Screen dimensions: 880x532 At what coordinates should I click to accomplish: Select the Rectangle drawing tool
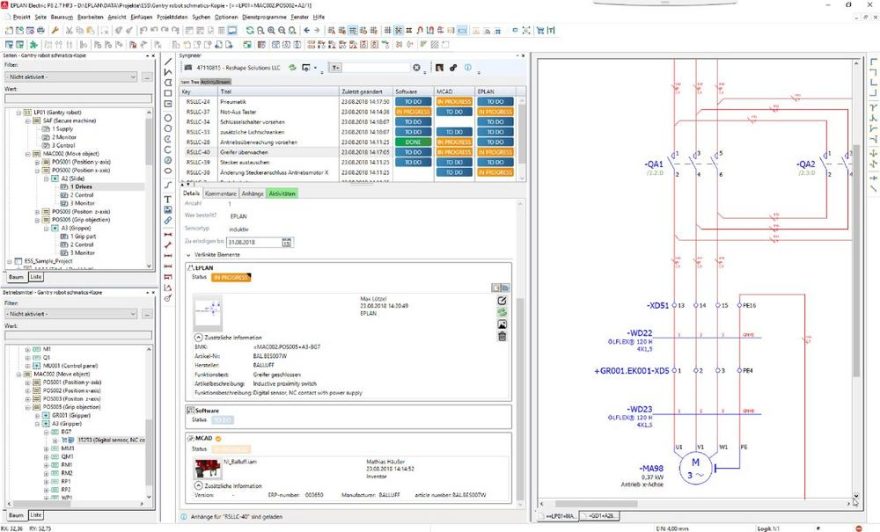point(168,93)
